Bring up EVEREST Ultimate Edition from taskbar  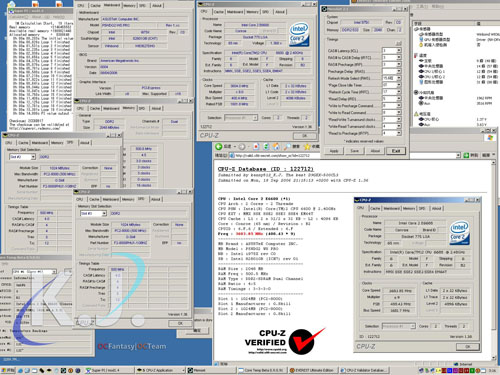(313, 370)
